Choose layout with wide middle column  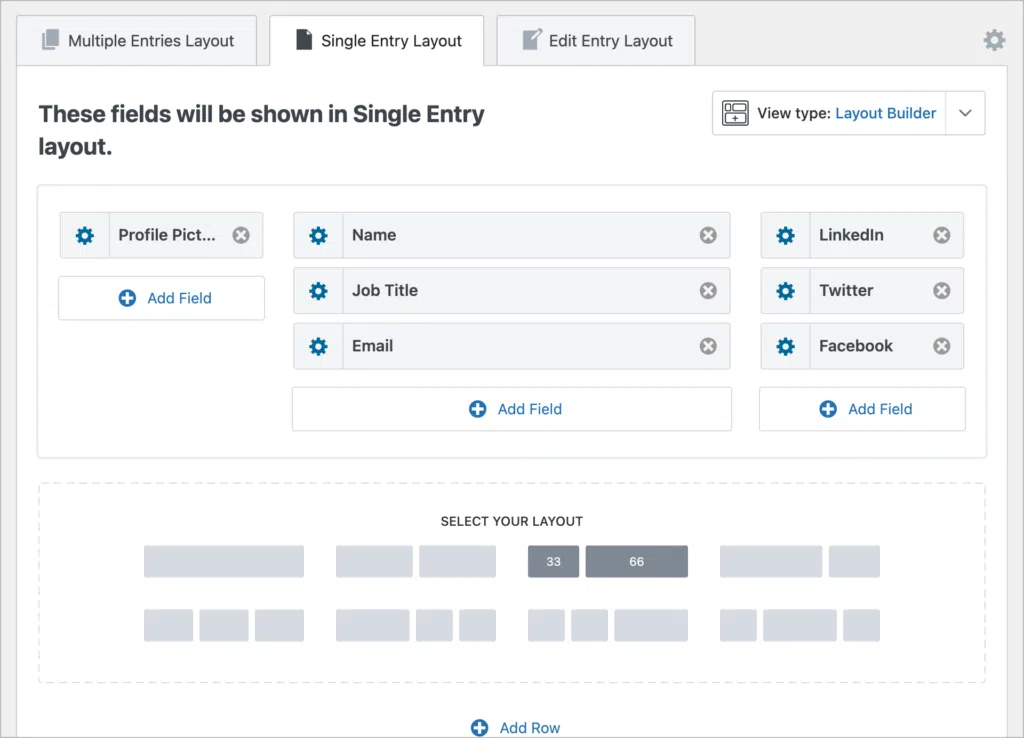point(800,626)
